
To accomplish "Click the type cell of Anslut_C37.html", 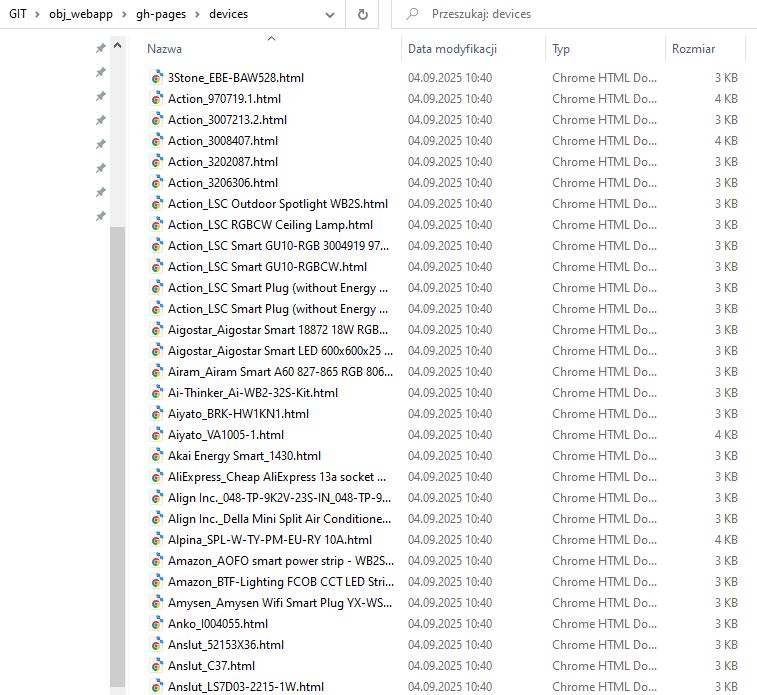I will point(604,666).
